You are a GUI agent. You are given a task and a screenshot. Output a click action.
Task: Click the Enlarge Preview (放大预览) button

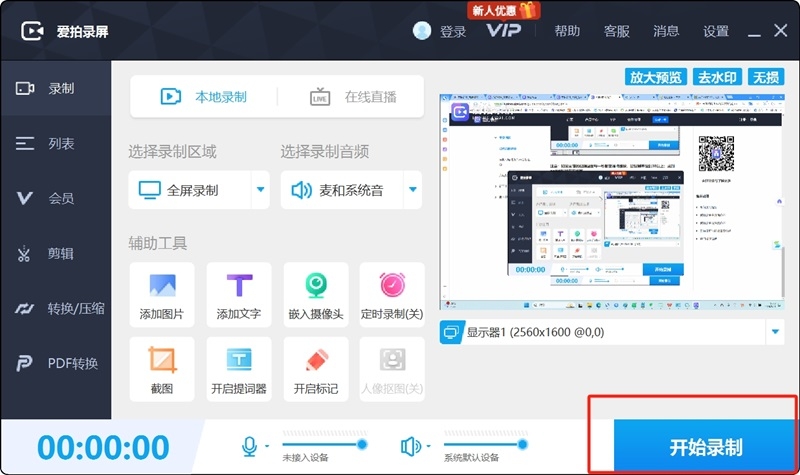click(x=656, y=77)
